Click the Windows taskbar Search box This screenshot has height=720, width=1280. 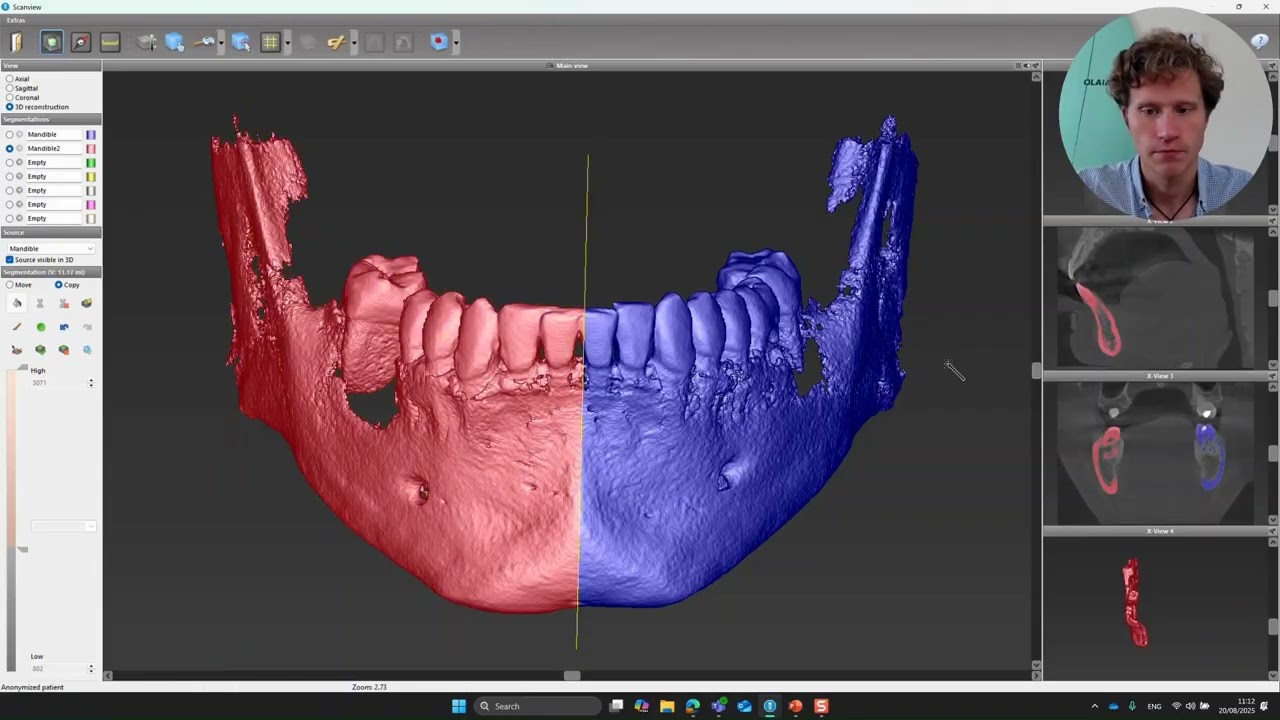click(538, 706)
